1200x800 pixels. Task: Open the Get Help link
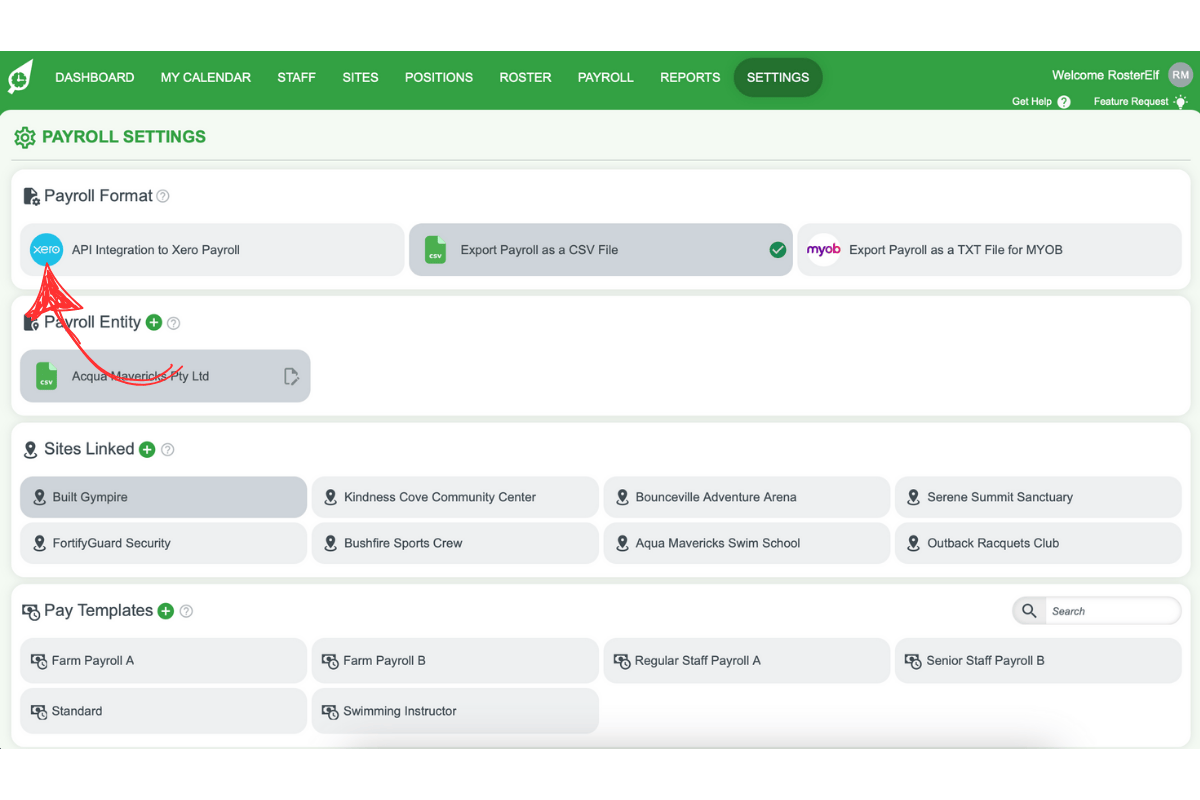pyautogui.click(x=1033, y=101)
